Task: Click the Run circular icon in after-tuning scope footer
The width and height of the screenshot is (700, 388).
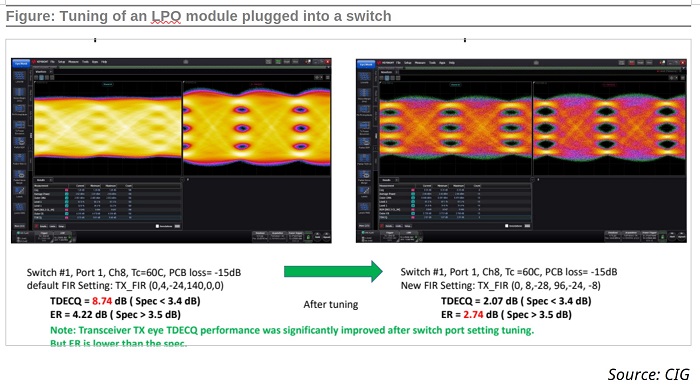Action: click(x=672, y=236)
